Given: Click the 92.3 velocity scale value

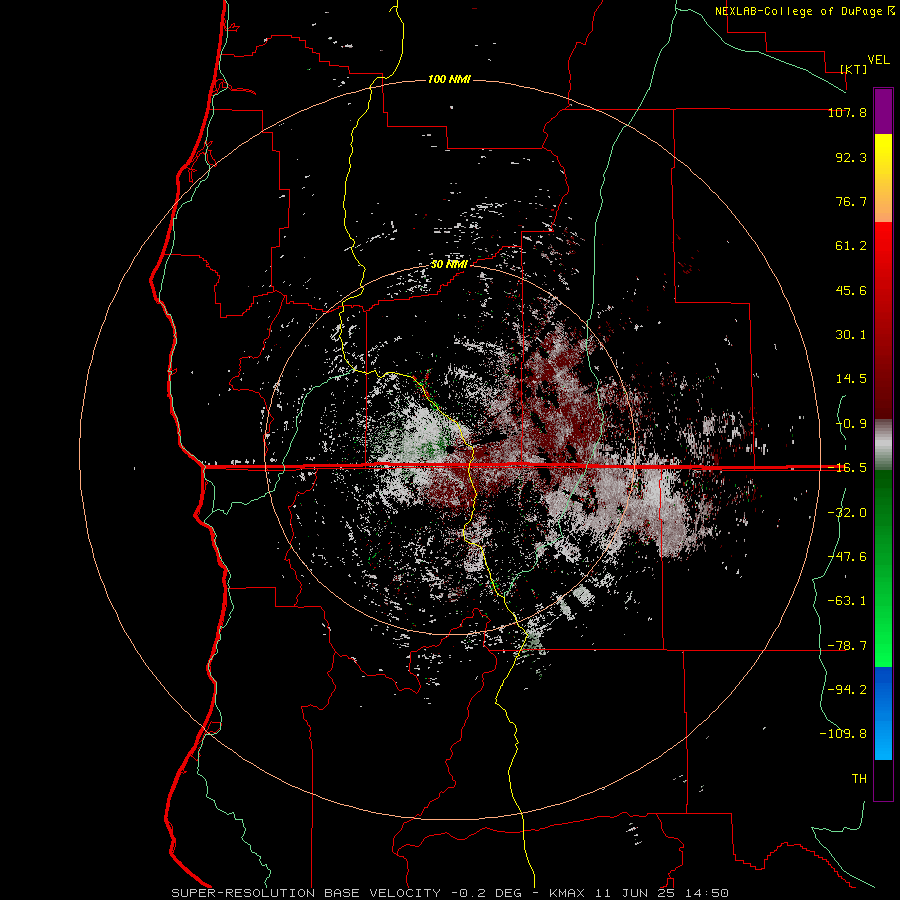Looking at the screenshot, I should (851, 157).
